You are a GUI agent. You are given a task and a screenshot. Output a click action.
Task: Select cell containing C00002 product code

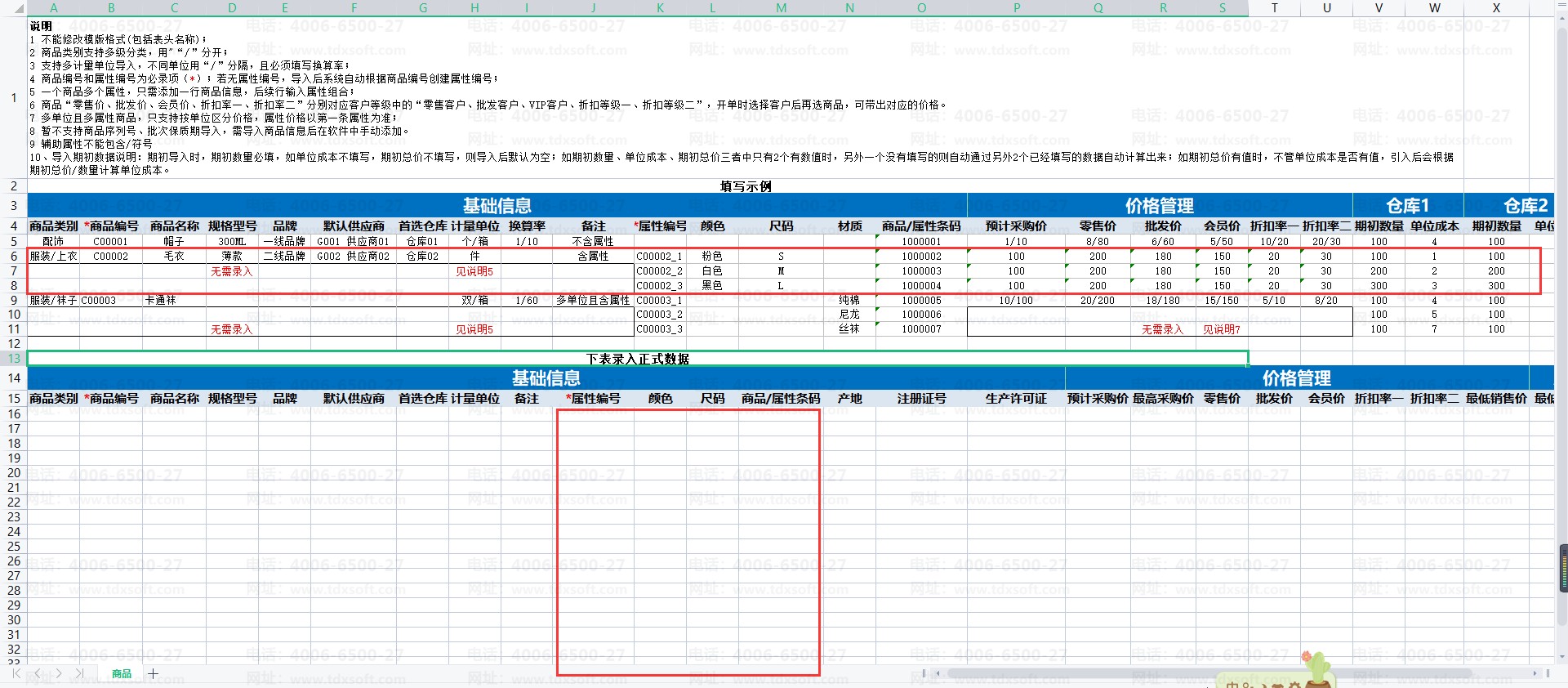[x=110, y=257]
